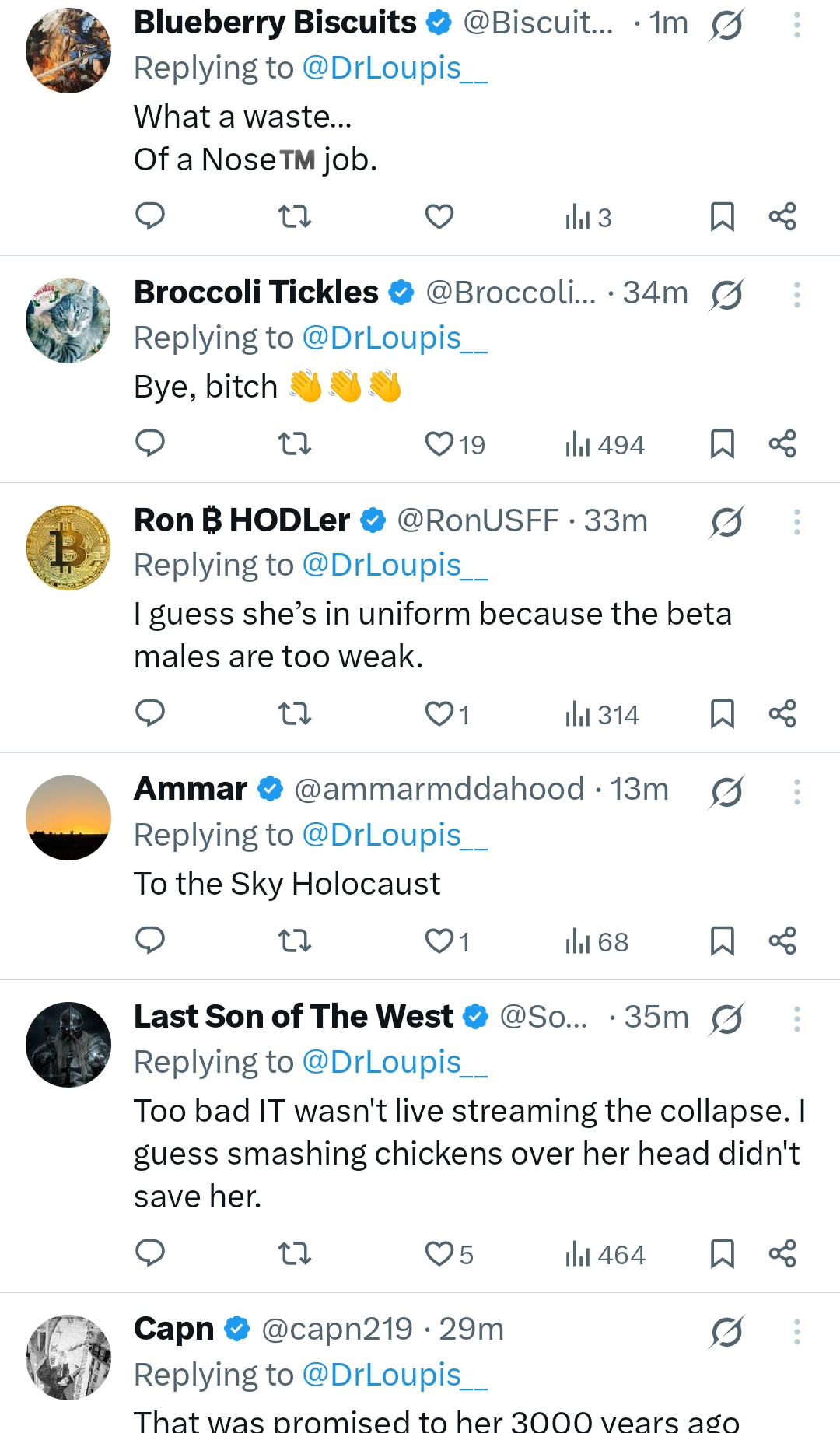Image resolution: width=840 pixels, height=1433 pixels.
Task: Repost Last Son of The West's reply
Action: point(295,1253)
